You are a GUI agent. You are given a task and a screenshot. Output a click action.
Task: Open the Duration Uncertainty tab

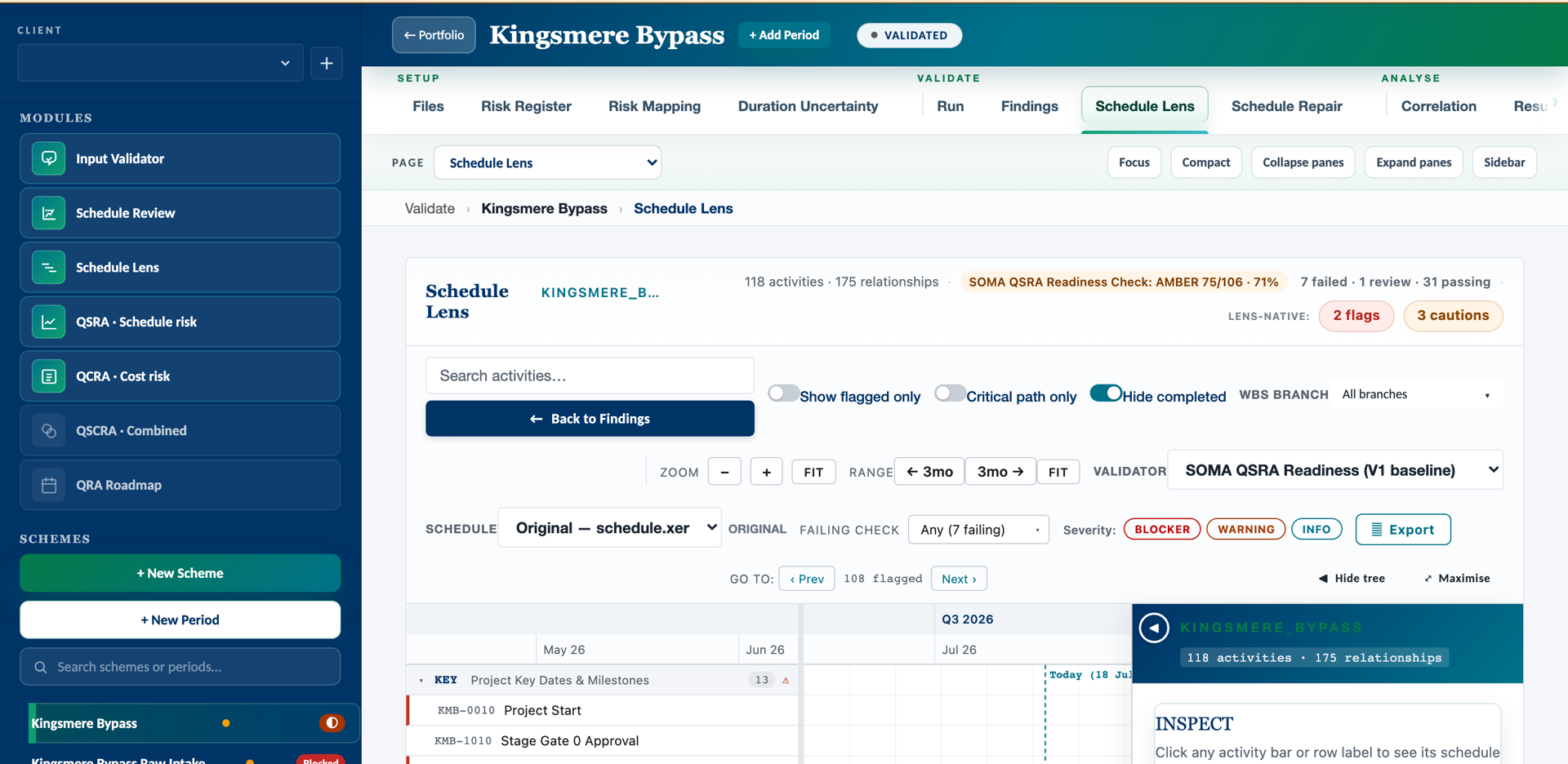(x=808, y=106)
